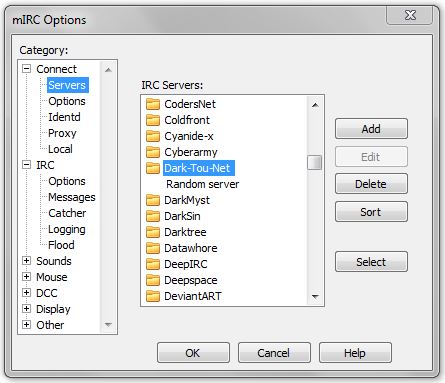445x383 pixels.
Task: Open the Messages settings page
Action: 72,197
